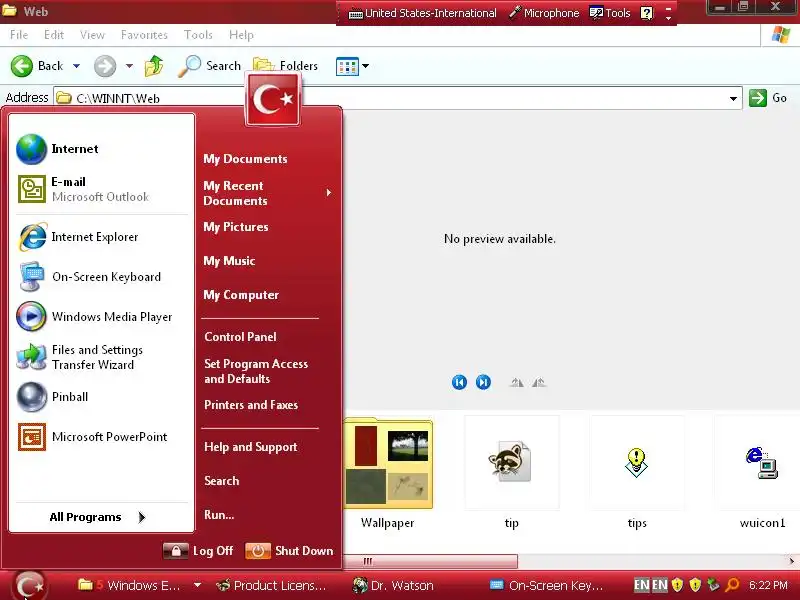
Task: Open Search pane from toolbar
Action: (209, 66)
